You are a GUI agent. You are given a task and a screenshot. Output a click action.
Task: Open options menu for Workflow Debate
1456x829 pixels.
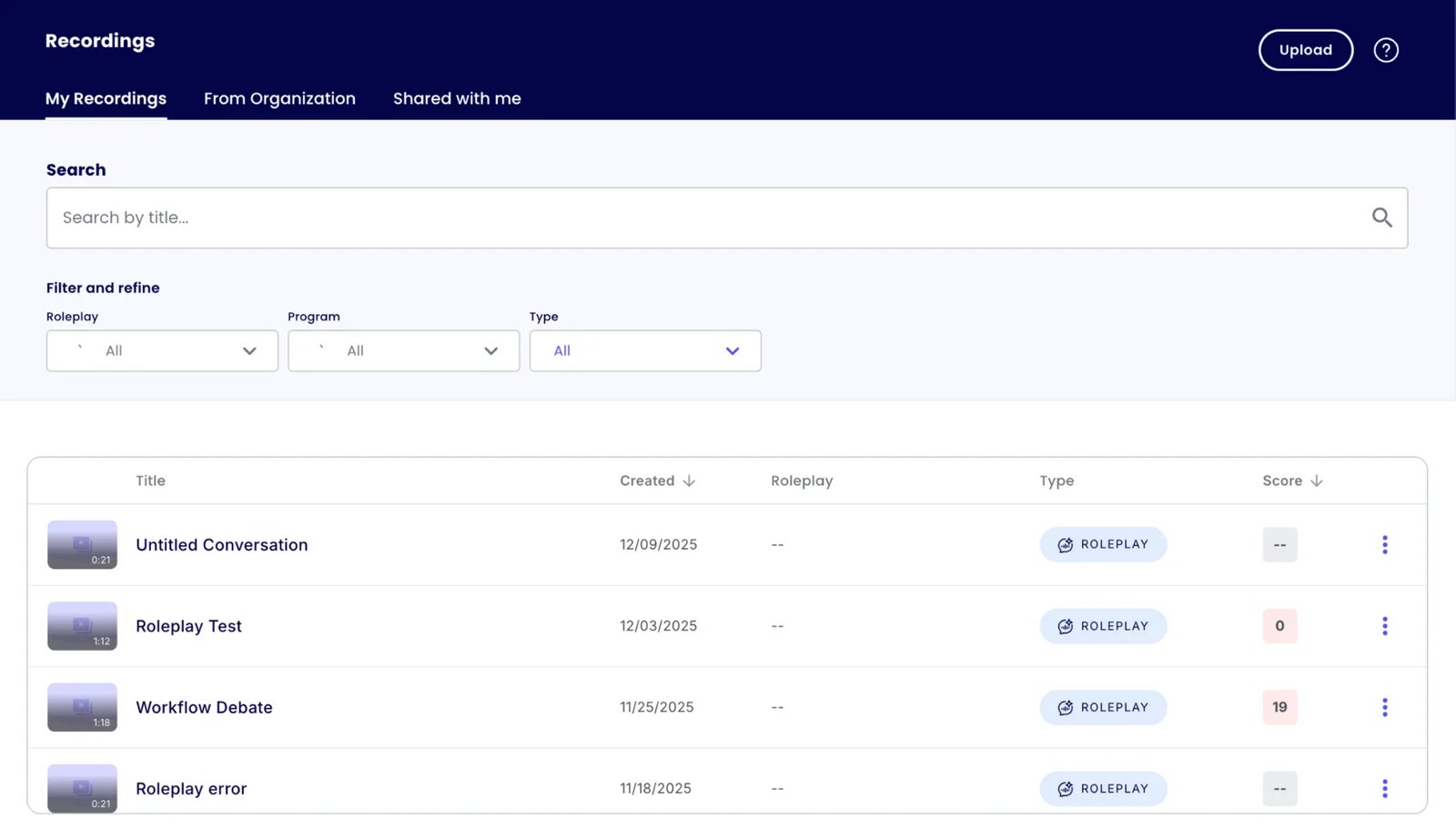click(1384, 707)
